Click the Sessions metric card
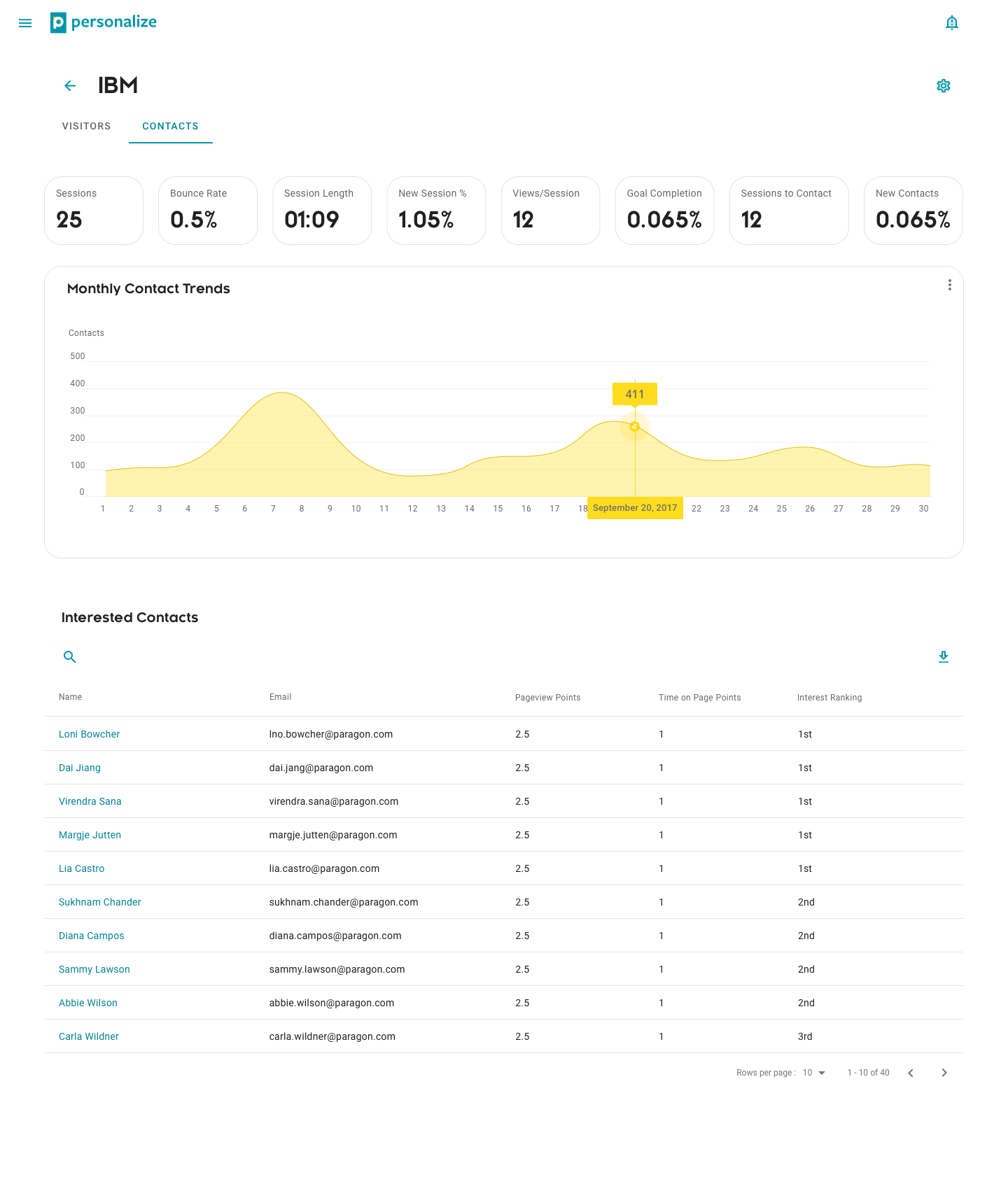Image resolution: width=1008 pixels, height=1177 pixels. click(94, 211)
